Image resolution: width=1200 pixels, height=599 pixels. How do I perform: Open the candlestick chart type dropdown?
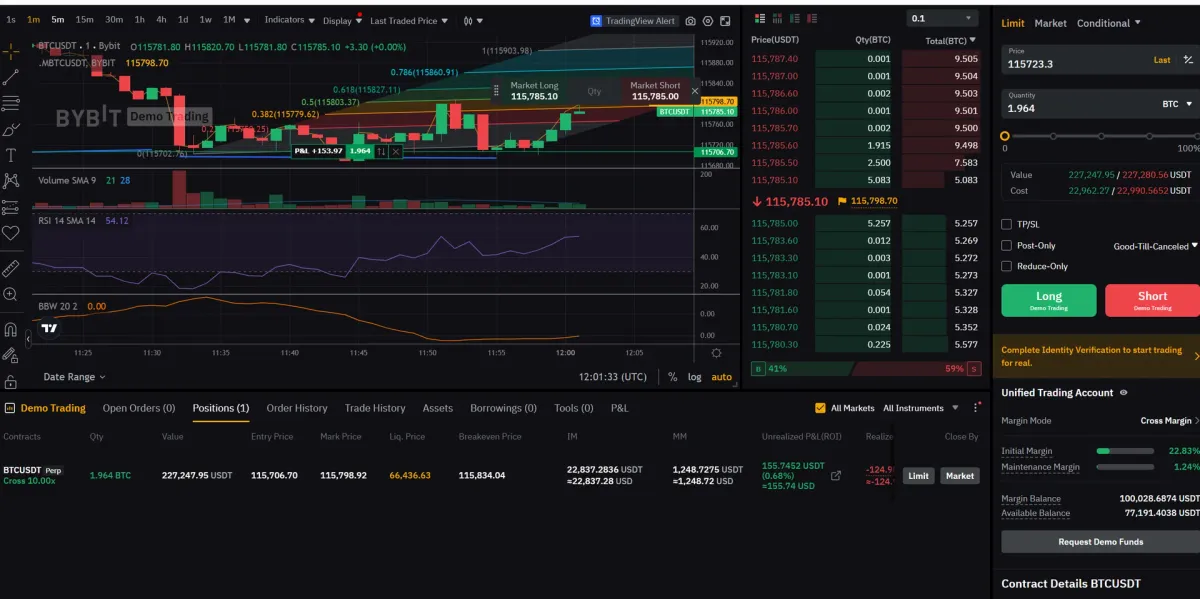tap(472, 20)
